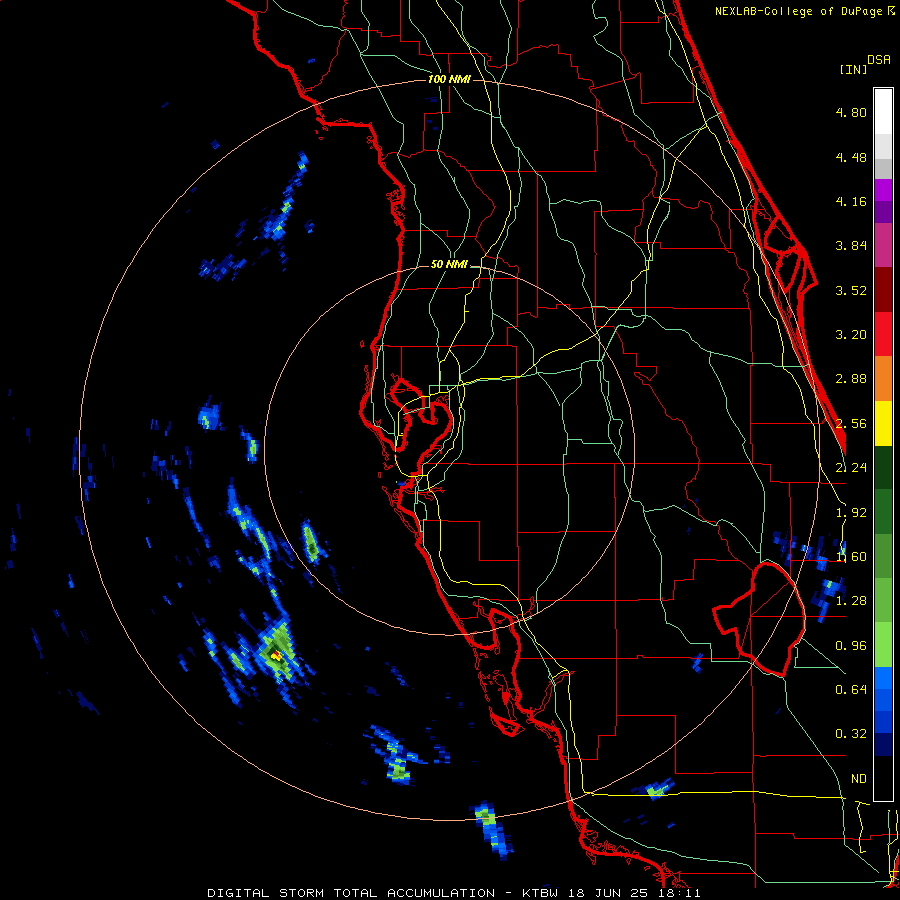Click the 0.64 legend value
This screenshot has height=900, width=900.
(x=851, y=690)
